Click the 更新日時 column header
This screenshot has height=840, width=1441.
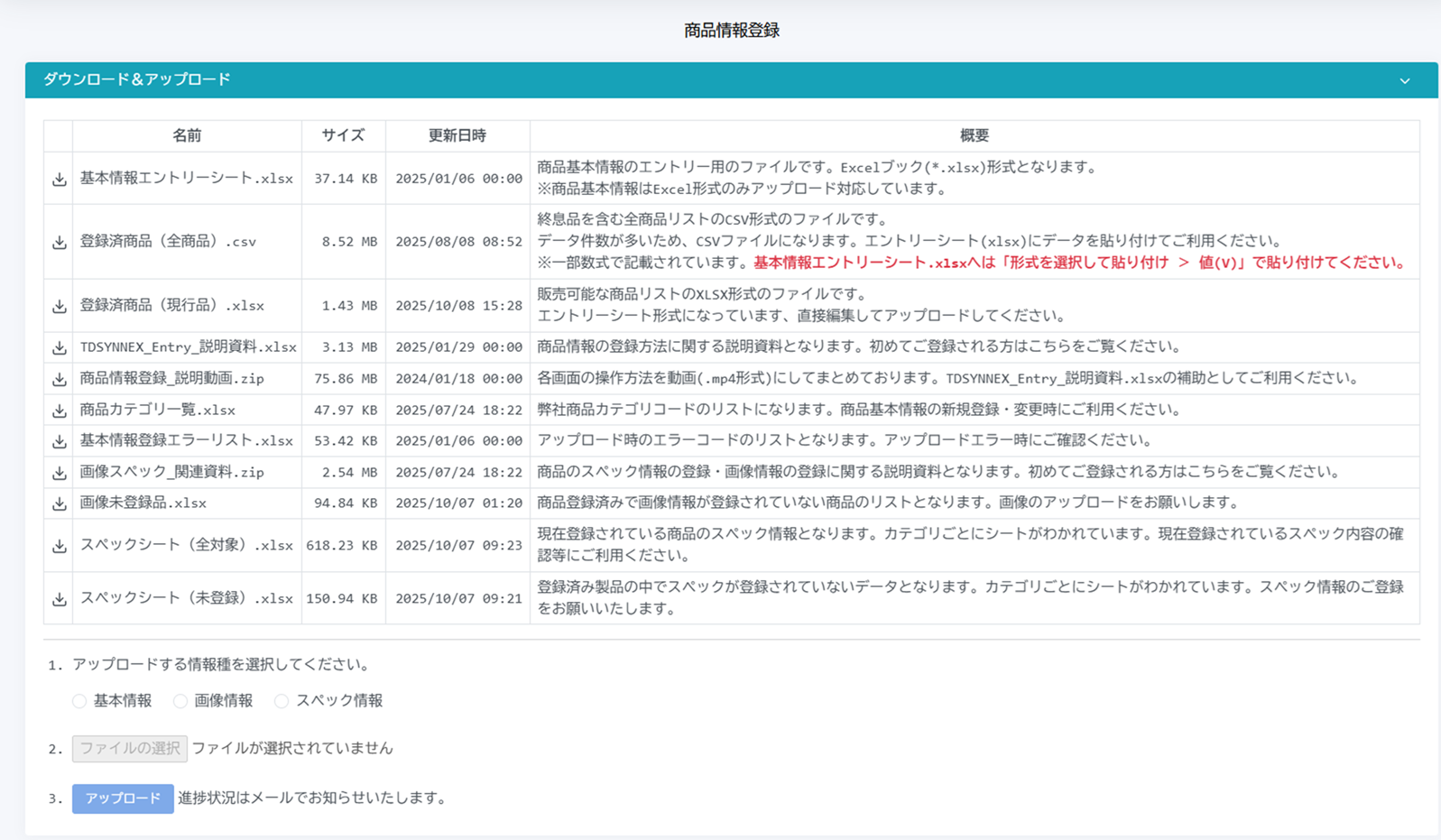457,135
